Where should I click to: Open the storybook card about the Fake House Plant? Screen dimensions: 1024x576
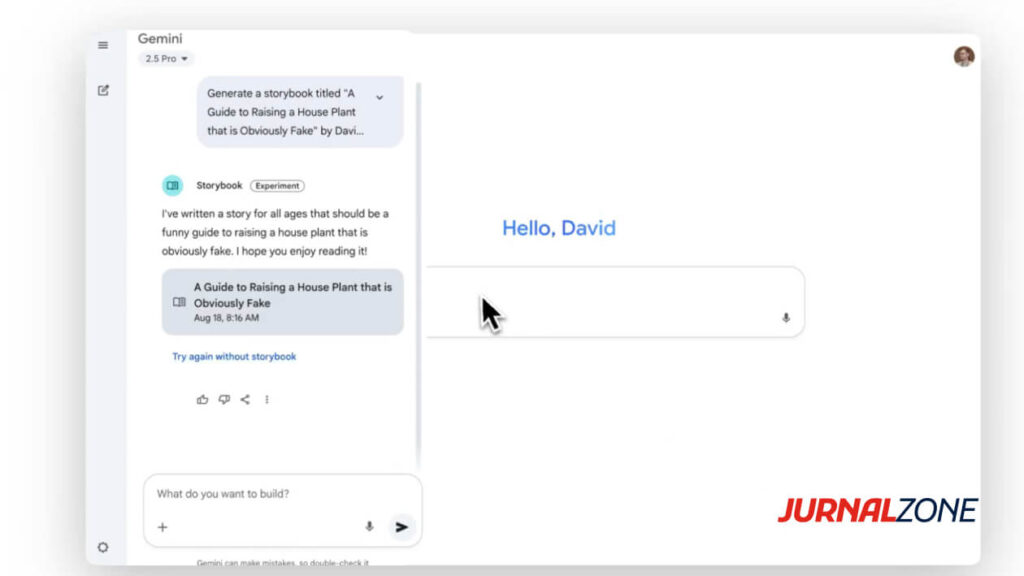[x=283, y=302]
